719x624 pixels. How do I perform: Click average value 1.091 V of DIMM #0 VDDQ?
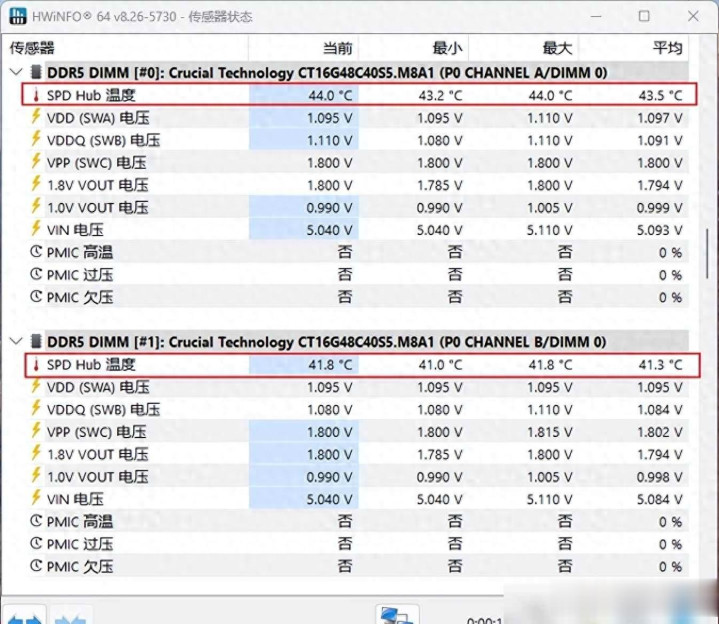pos(660,141)
